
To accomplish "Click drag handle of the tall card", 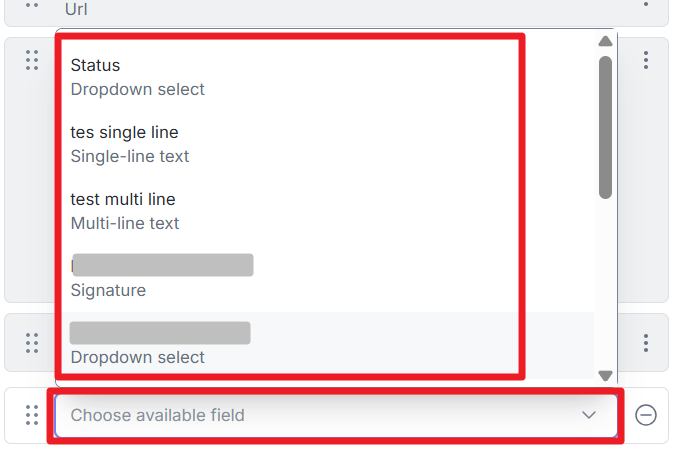I will click(32, 60).
